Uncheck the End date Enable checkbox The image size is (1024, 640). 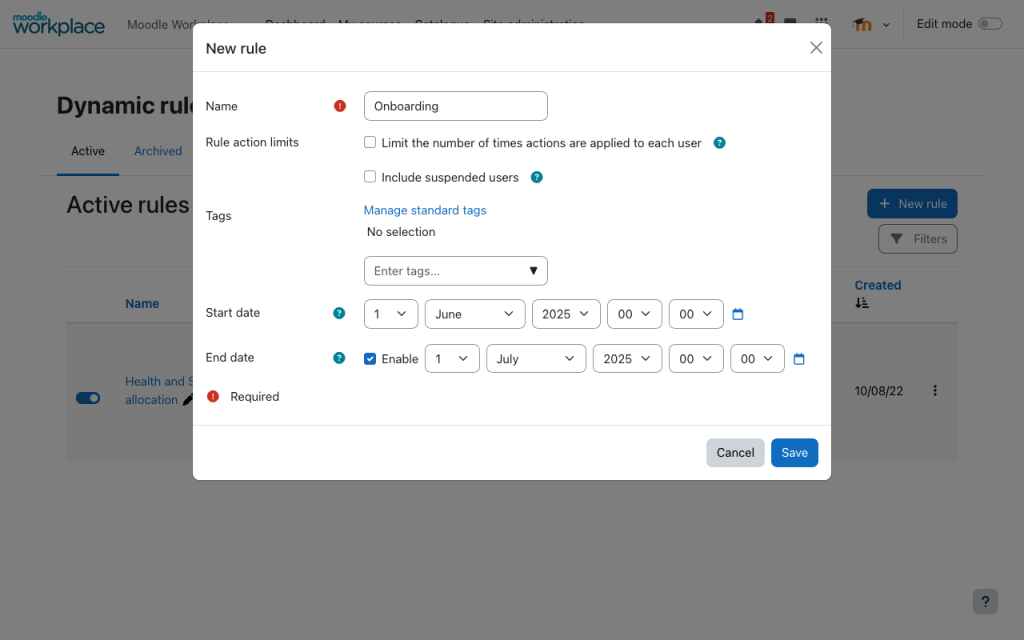(370, 359)
